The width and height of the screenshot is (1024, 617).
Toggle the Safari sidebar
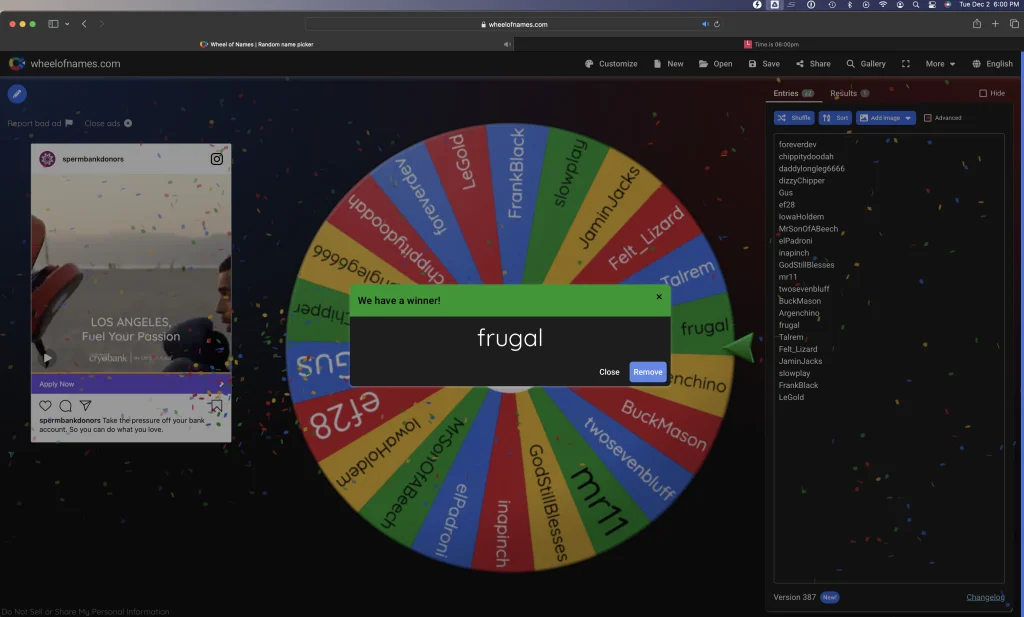tap(54, 24)
